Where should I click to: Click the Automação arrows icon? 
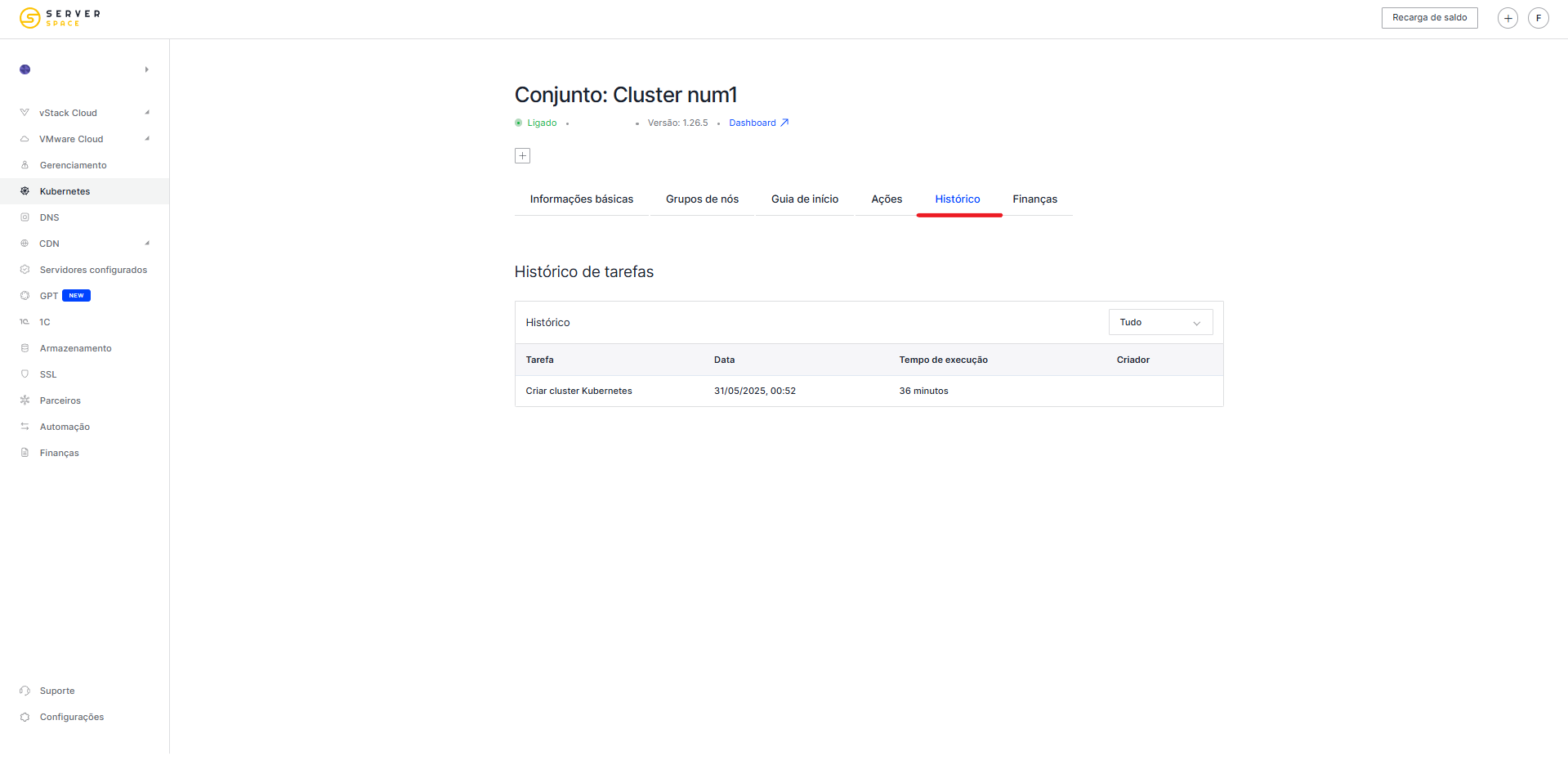point(25,427)
